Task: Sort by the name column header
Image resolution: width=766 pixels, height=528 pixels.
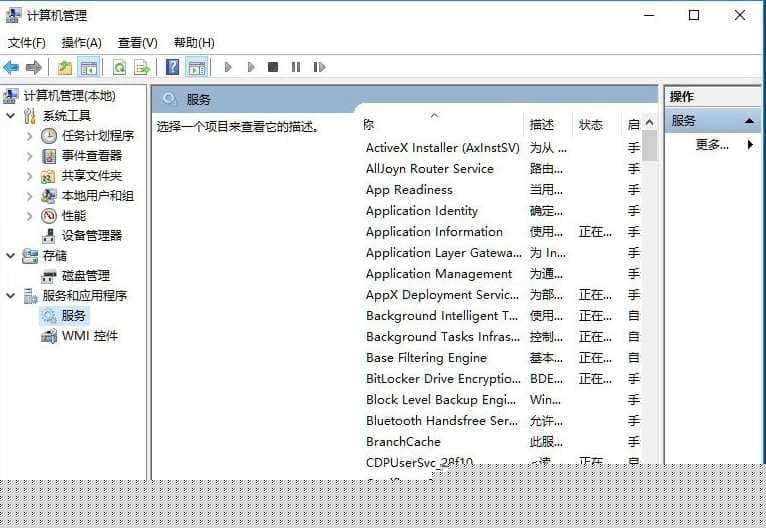Action: 442,125
